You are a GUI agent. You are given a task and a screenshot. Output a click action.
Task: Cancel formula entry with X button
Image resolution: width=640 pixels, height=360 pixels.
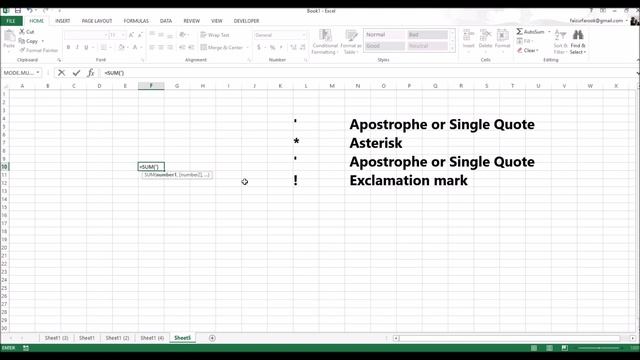(61, 73)
